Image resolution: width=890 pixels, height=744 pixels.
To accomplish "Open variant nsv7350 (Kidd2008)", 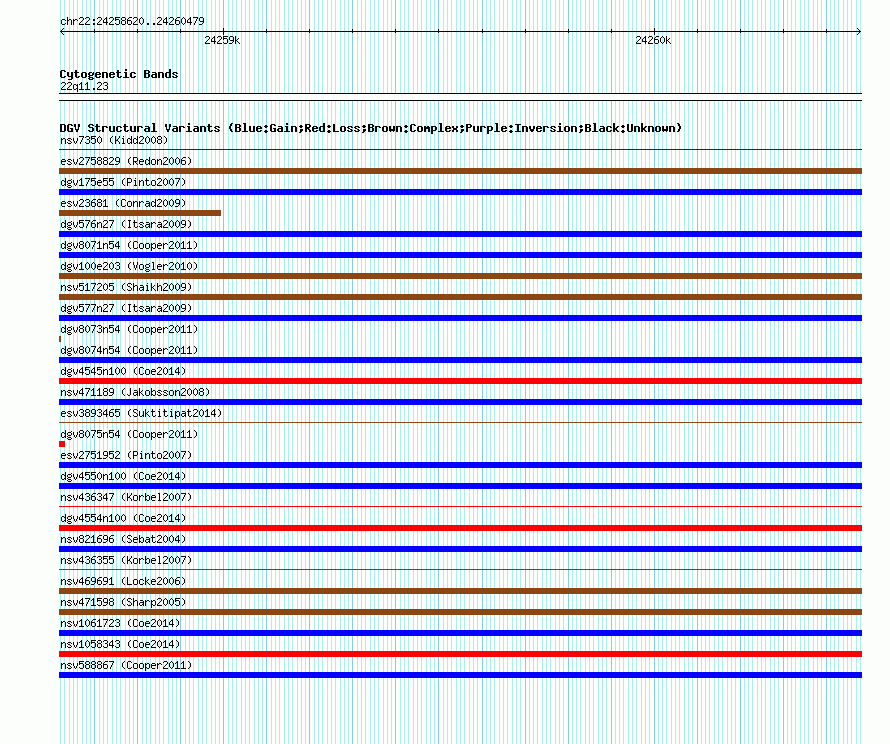I will pos(114,140).
